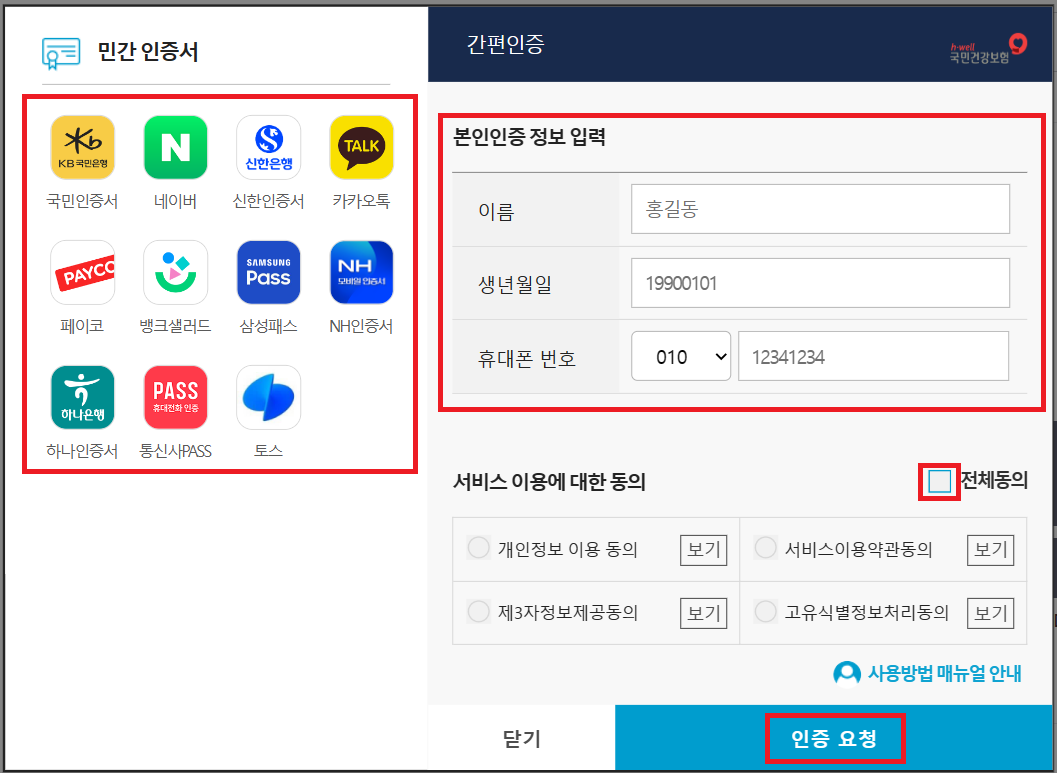Select the 신한인증서 icon
This screenshot has width=1057, height=773.
268,147
